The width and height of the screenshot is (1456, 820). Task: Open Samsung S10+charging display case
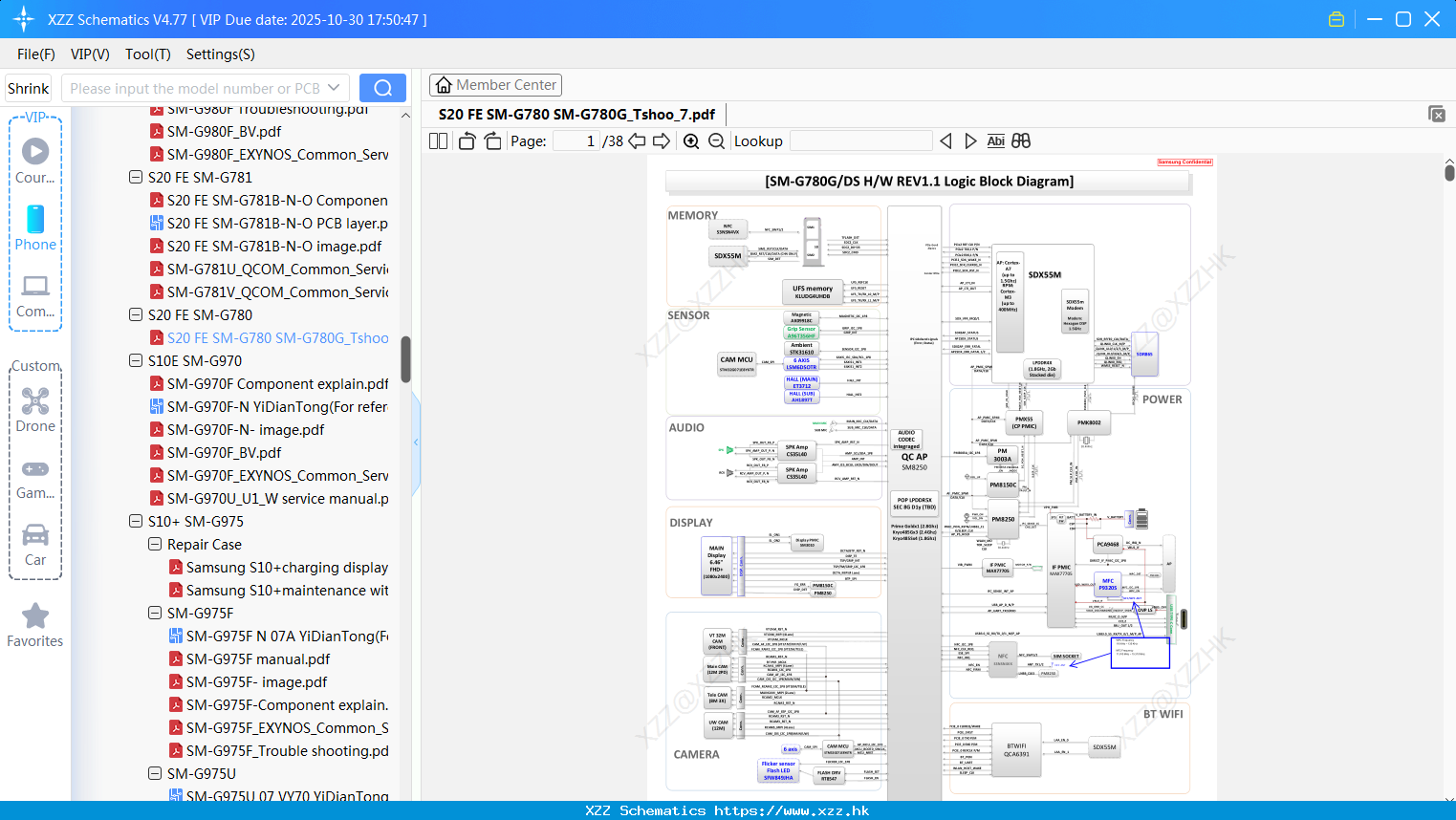[278, 568]
